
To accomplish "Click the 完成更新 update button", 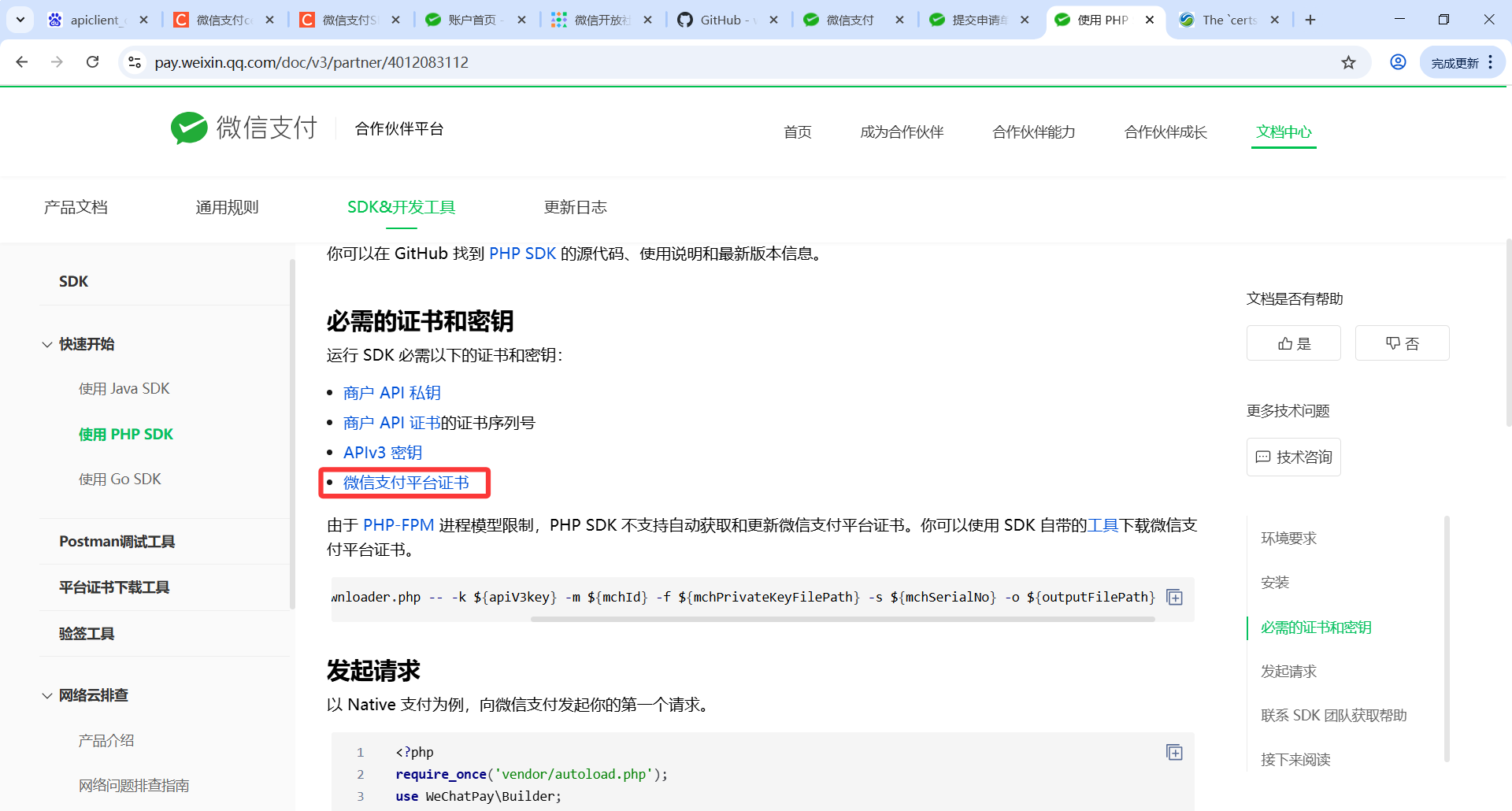I will pos(1462,62).
